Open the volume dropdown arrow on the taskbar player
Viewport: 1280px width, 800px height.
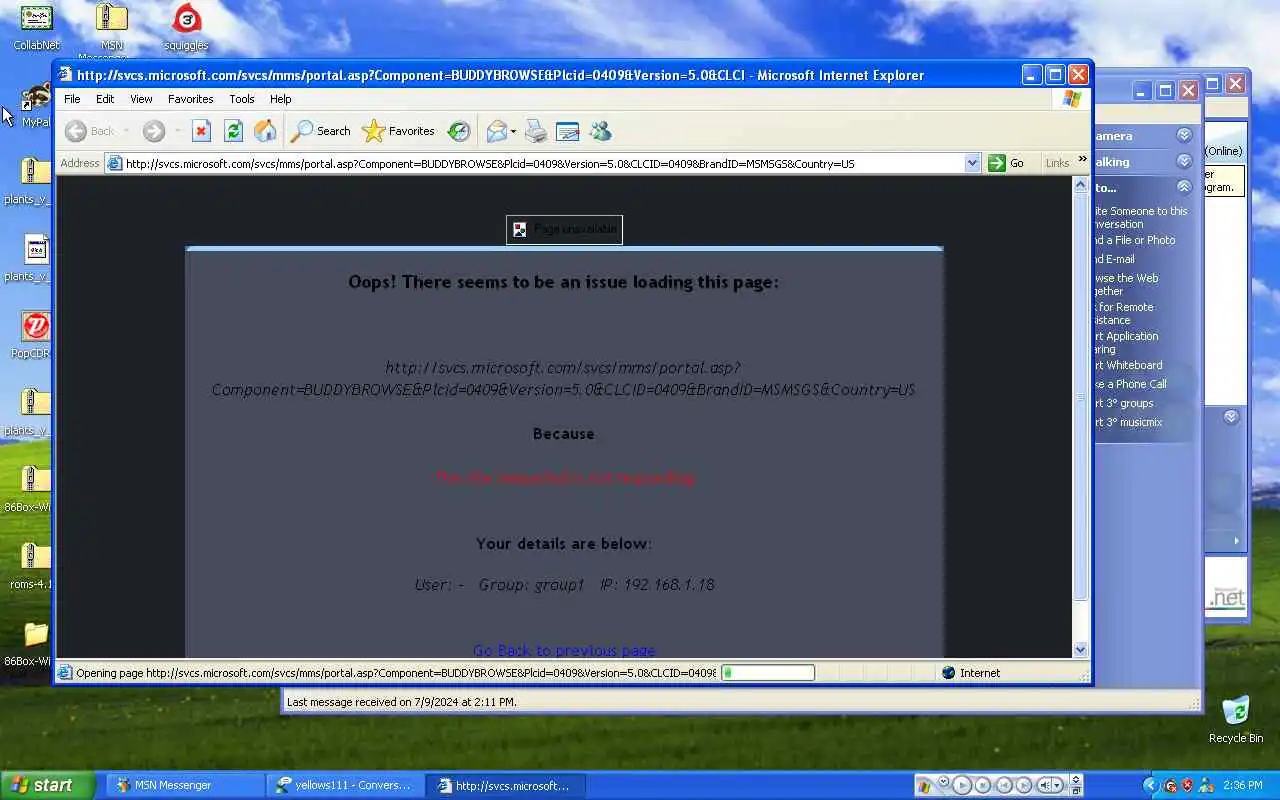[x=1058, y=785]
